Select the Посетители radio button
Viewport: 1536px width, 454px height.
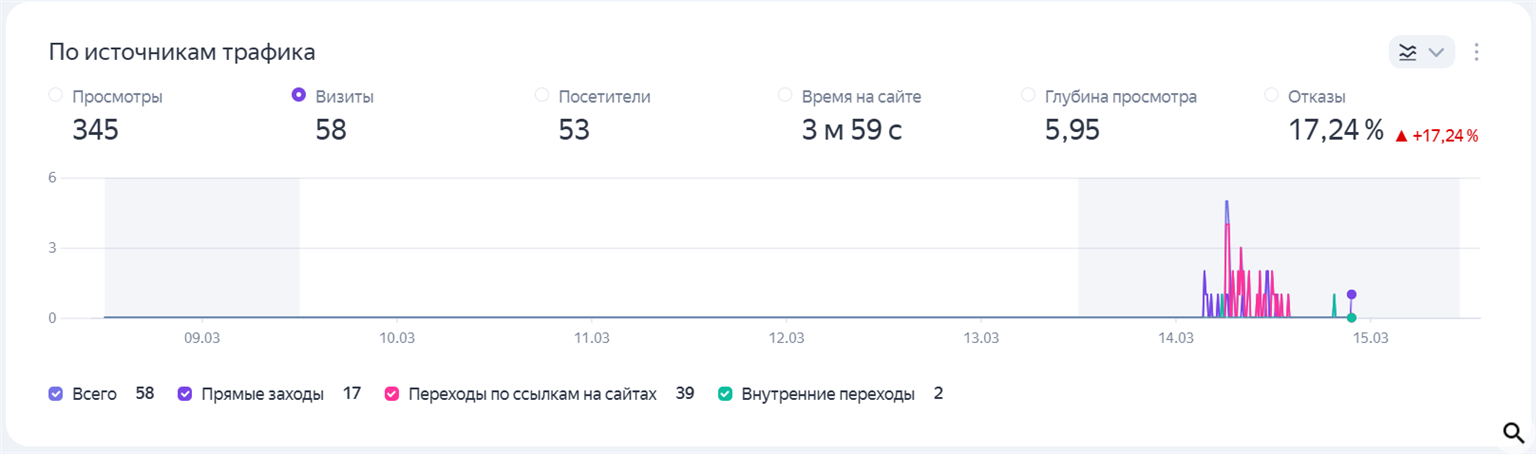[x=542, y=95]
